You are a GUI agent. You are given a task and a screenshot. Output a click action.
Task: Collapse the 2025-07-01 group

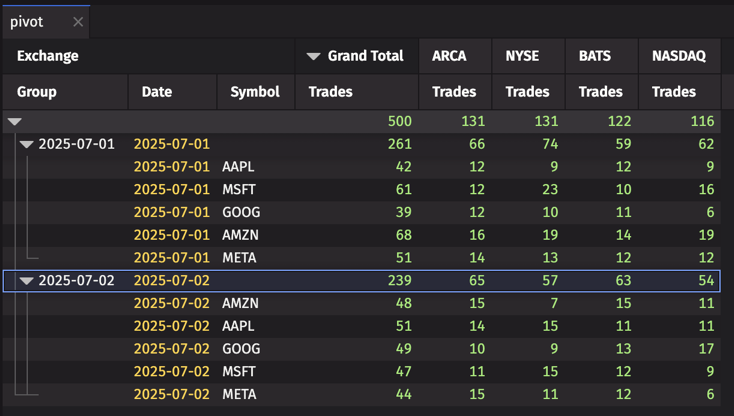click(27, 144)
